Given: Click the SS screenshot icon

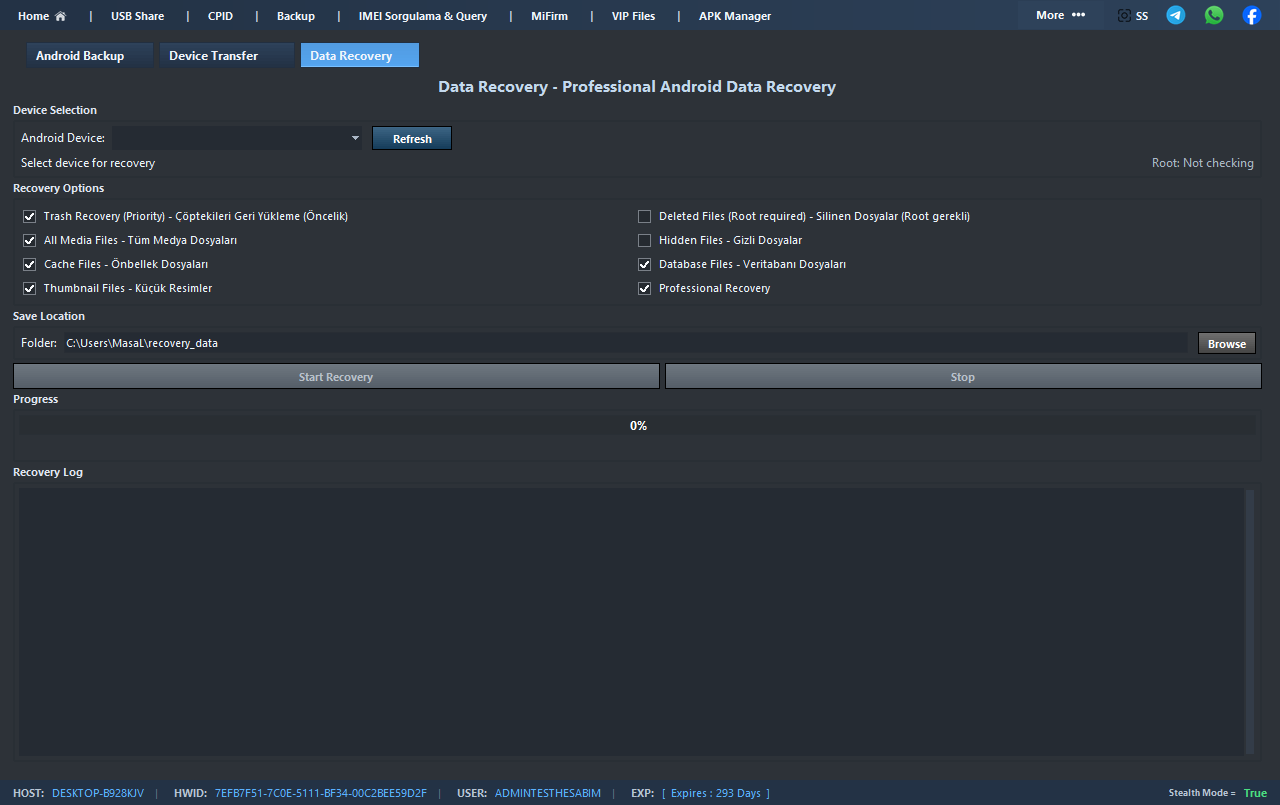Looking at the screenshot, I should [x=1125, y=16].
